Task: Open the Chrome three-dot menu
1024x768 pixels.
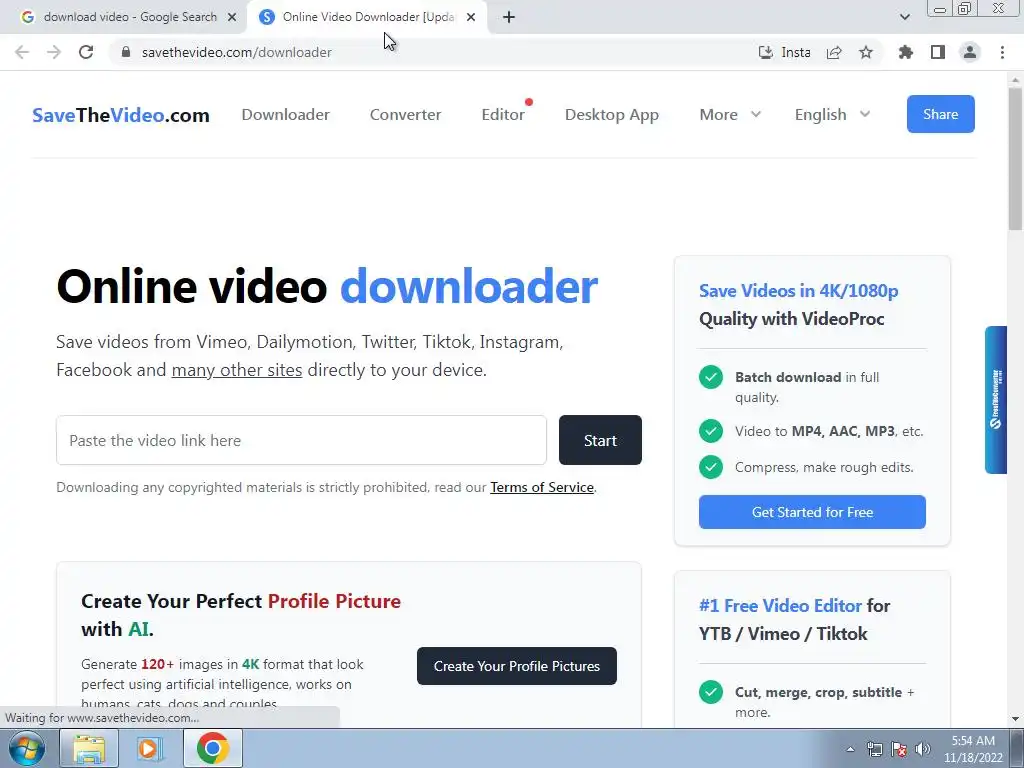Action: point(1002,52)
